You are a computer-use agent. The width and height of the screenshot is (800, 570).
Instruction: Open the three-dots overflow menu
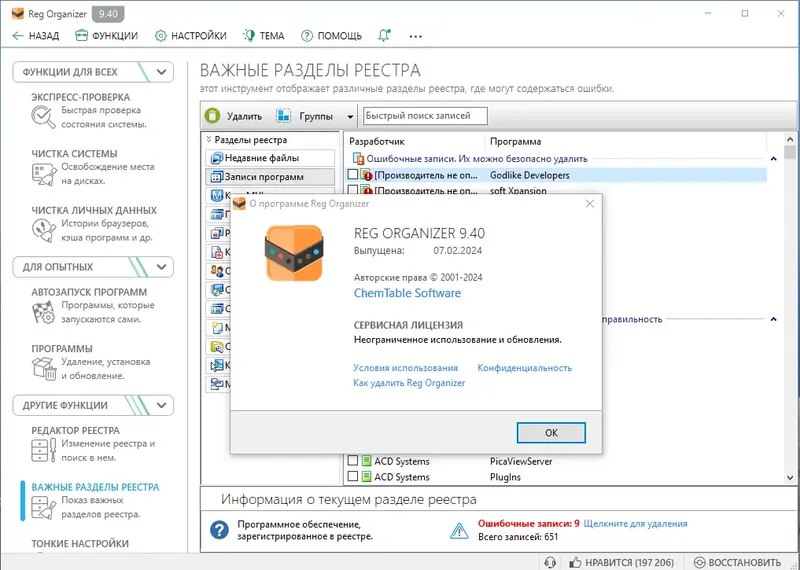[x=416, y=36]
